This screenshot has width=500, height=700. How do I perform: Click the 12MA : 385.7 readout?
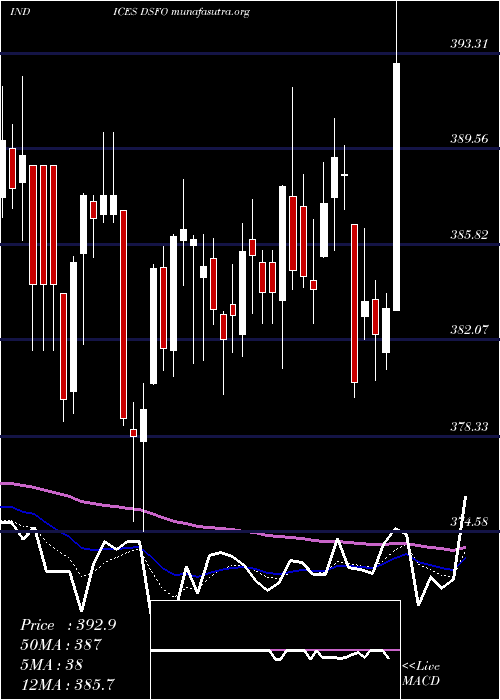click(x=67, y=684)
